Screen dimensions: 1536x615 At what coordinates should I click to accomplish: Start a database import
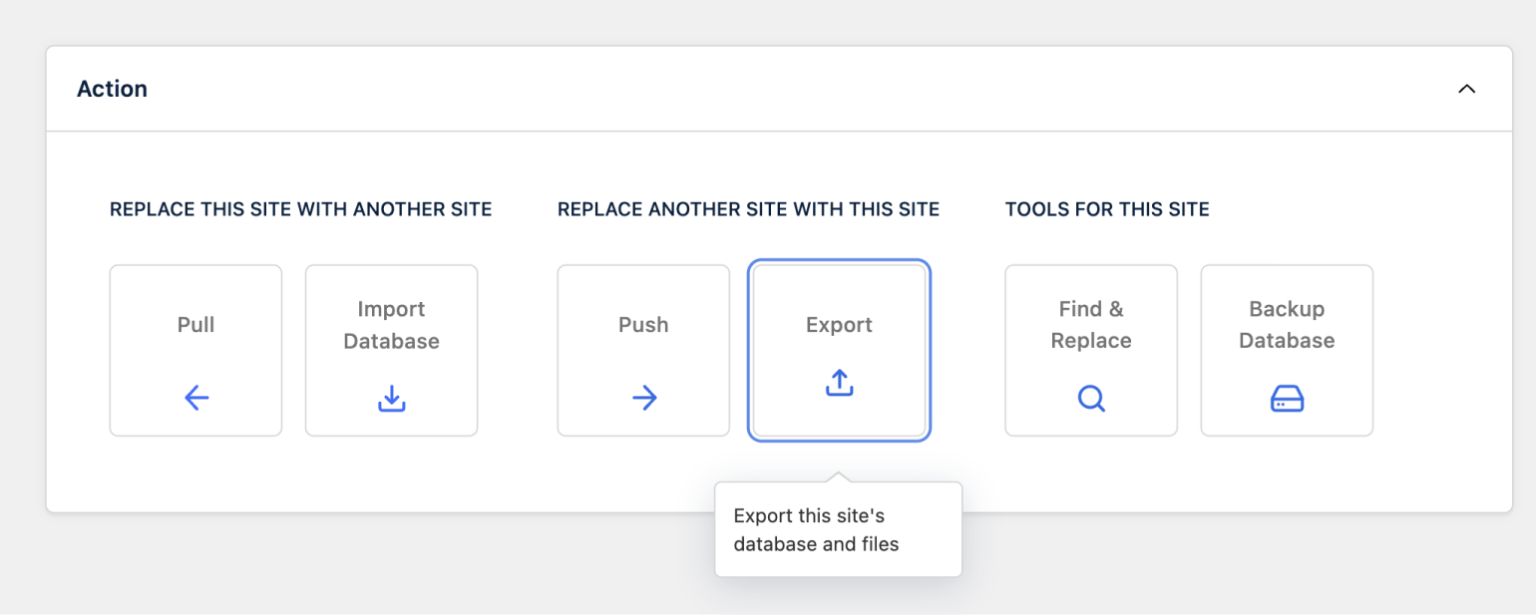click(391, 349)
